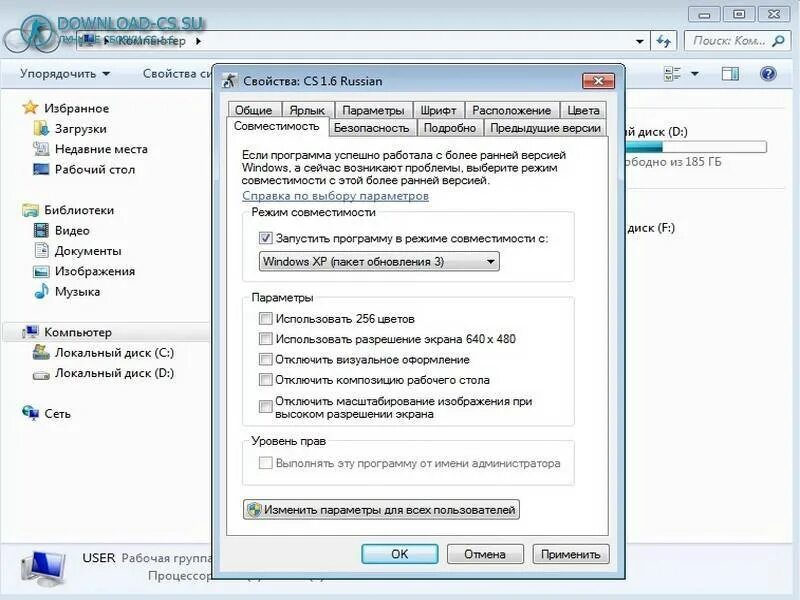Select Недавние места in sidebar
This screenshot has height=600, width=800.
click(101, 149)
